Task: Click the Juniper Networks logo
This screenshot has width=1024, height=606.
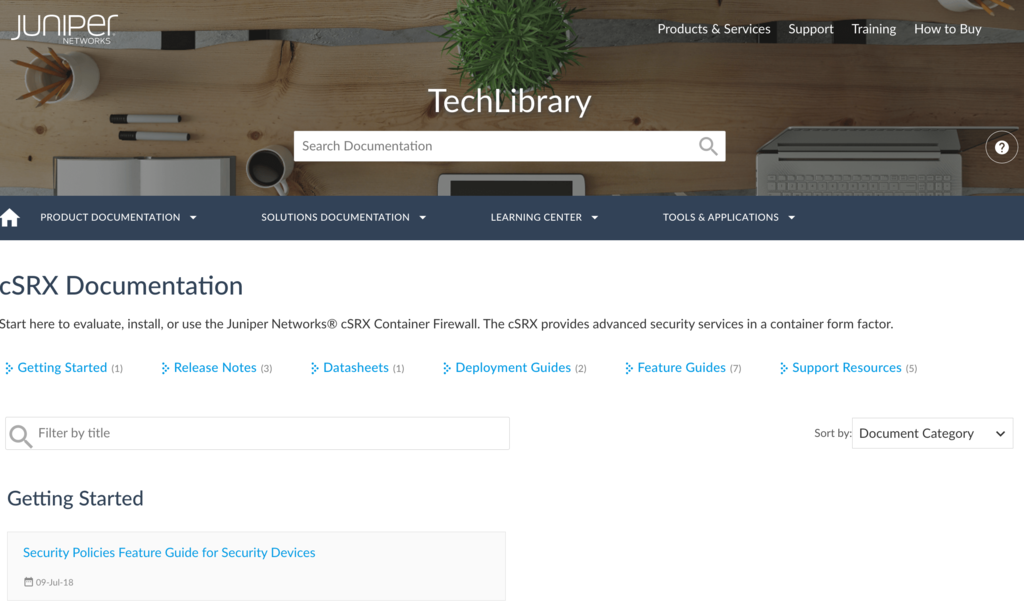Action: click(64, 29)
